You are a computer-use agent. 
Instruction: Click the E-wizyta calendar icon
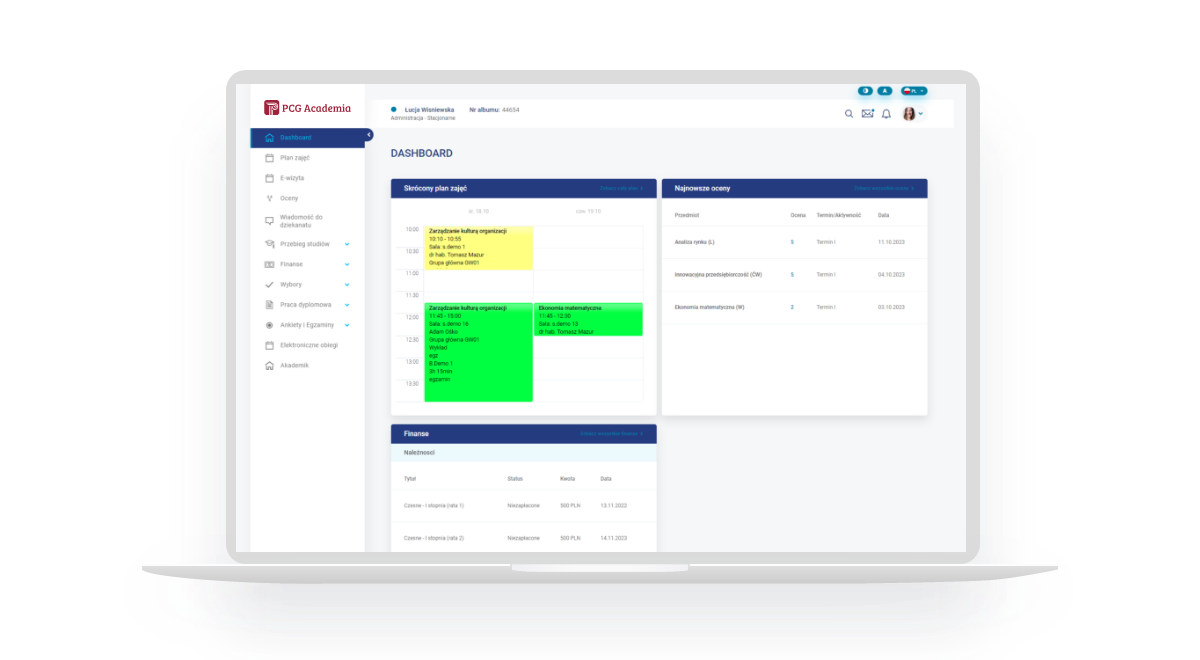pyautogui.click(x=269, y=178)
